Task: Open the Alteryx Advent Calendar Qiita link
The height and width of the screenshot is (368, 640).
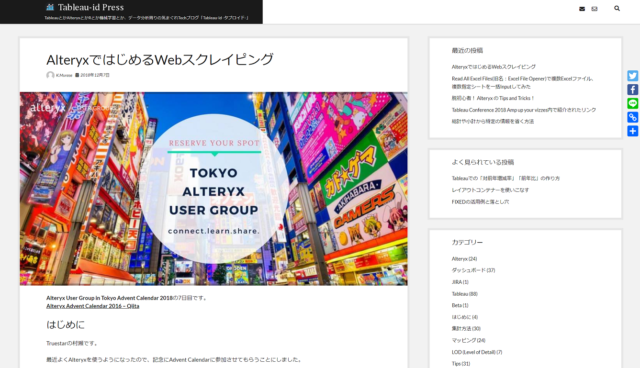Action: pyautogui.click(x=93, y=306)
